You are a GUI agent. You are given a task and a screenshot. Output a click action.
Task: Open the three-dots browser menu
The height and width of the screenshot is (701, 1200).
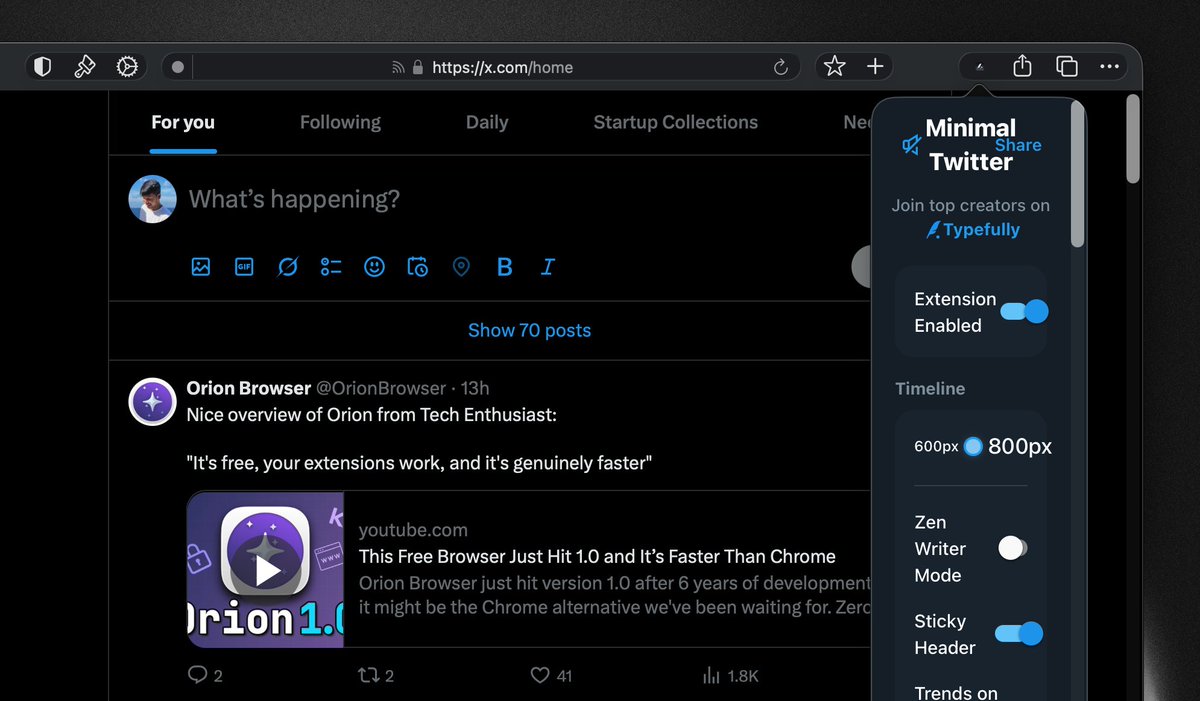coord(1109,67)
